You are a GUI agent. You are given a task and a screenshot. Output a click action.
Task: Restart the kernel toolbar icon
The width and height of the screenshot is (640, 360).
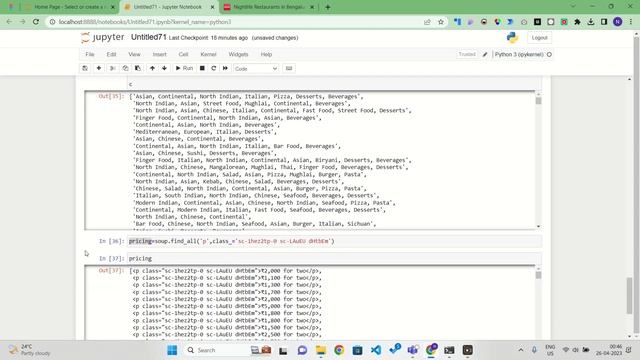click(x=213, y=68)
